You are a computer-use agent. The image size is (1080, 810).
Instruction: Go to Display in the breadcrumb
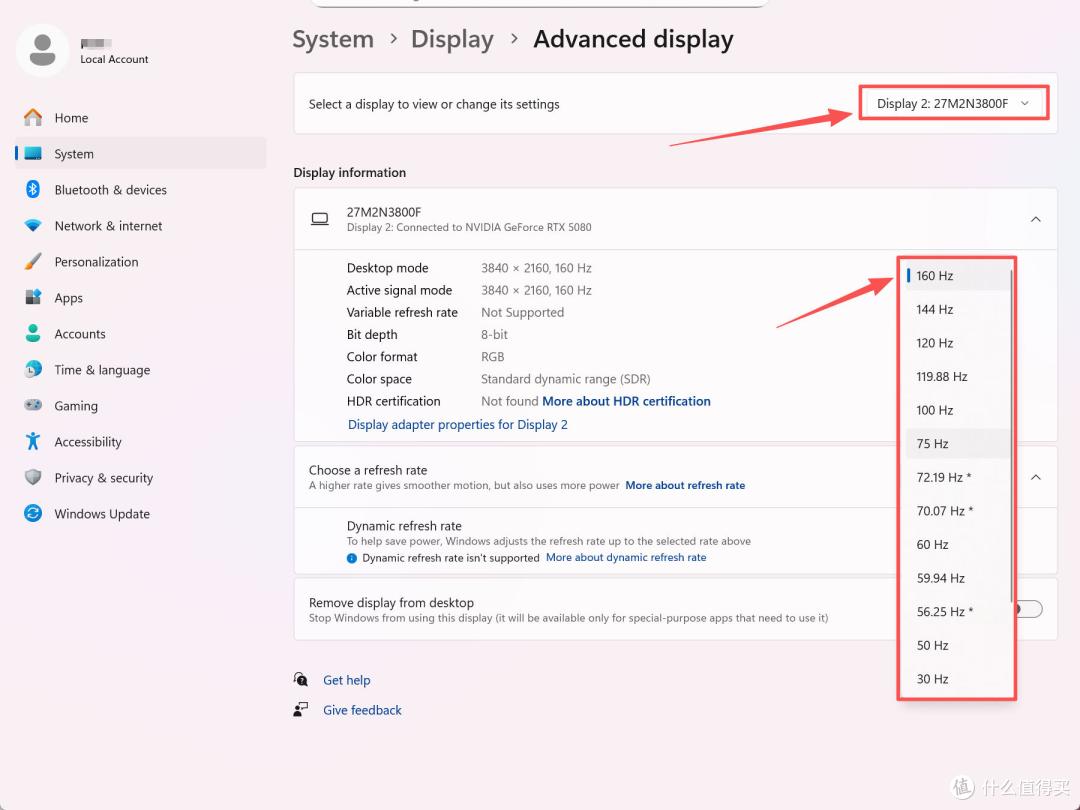pos(452,39)
